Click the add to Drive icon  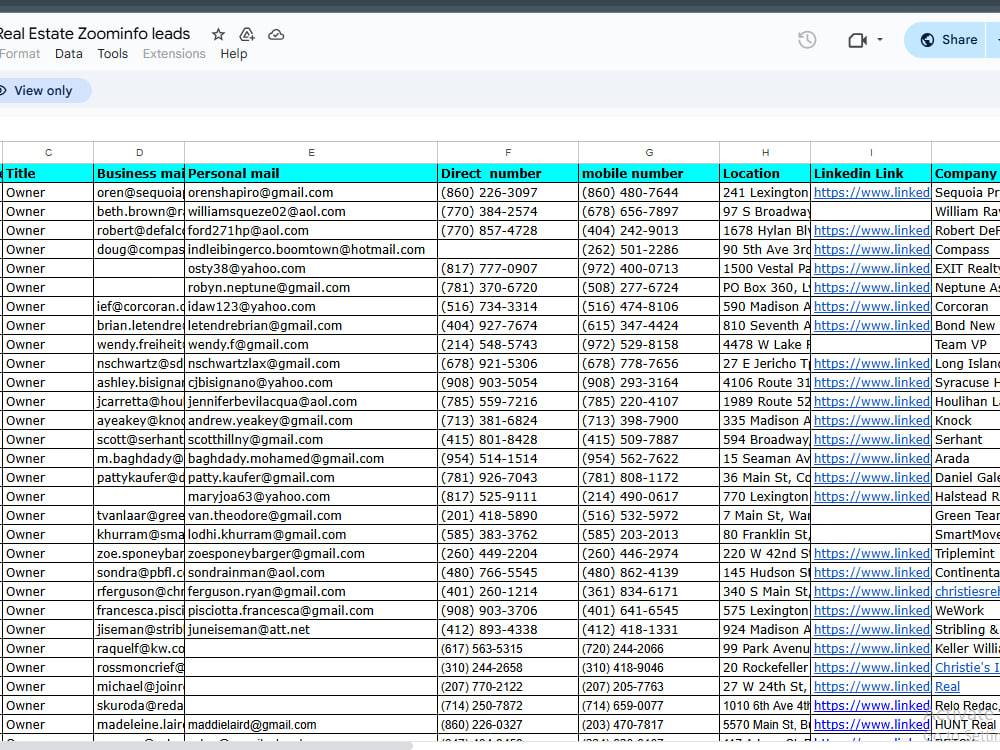coord(247,34)
